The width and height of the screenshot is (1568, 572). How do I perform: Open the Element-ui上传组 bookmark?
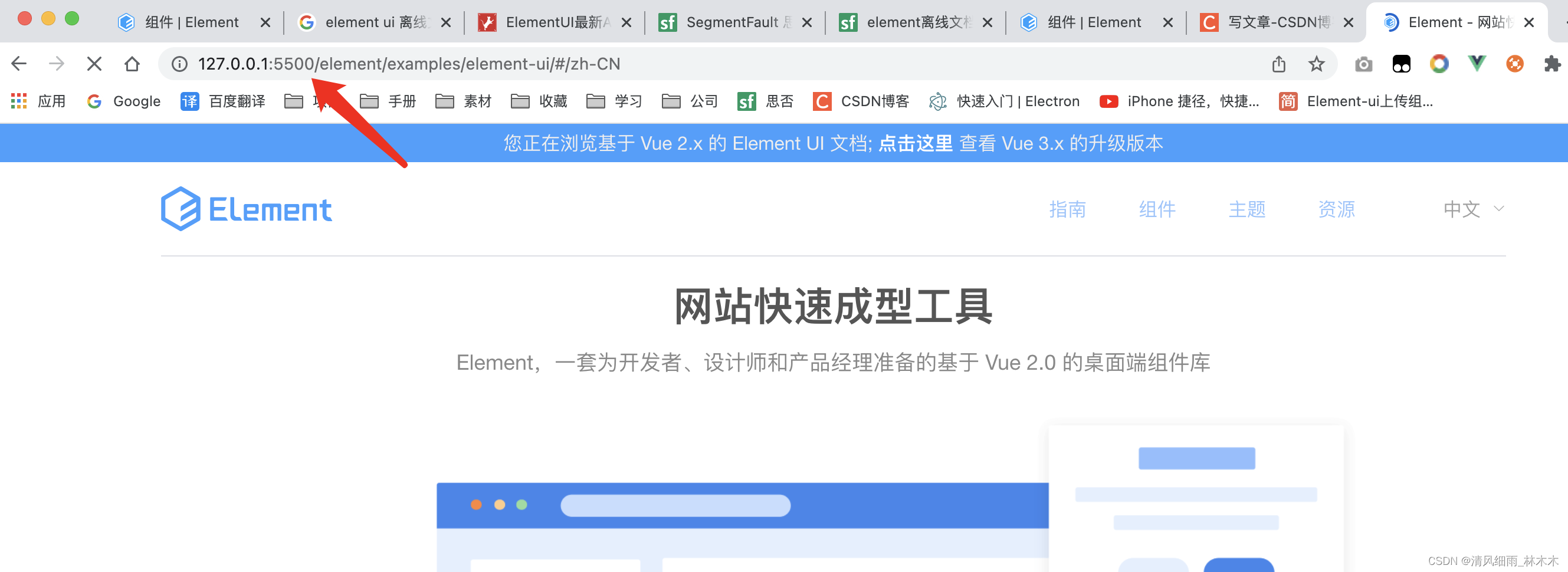tap(1356, 101)
